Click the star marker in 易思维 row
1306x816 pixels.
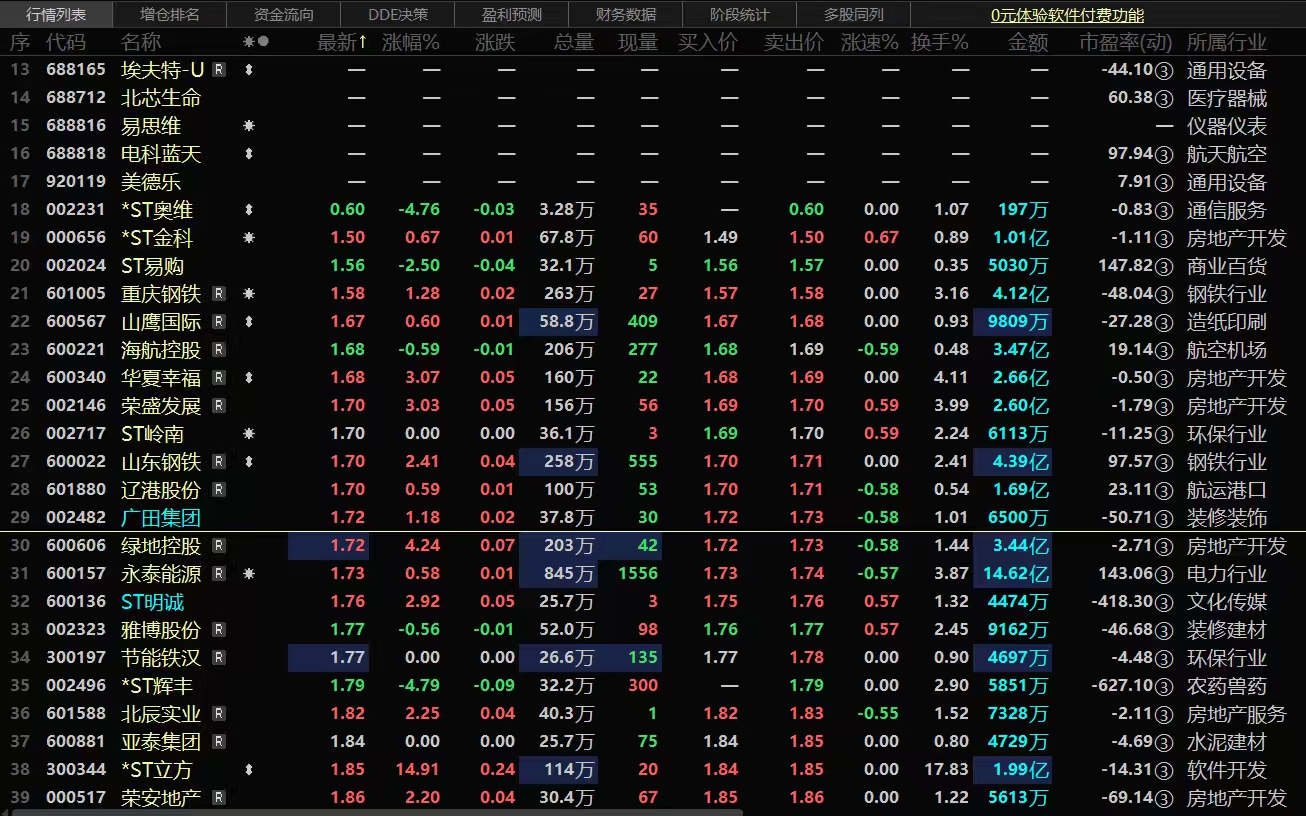(249, 126)
